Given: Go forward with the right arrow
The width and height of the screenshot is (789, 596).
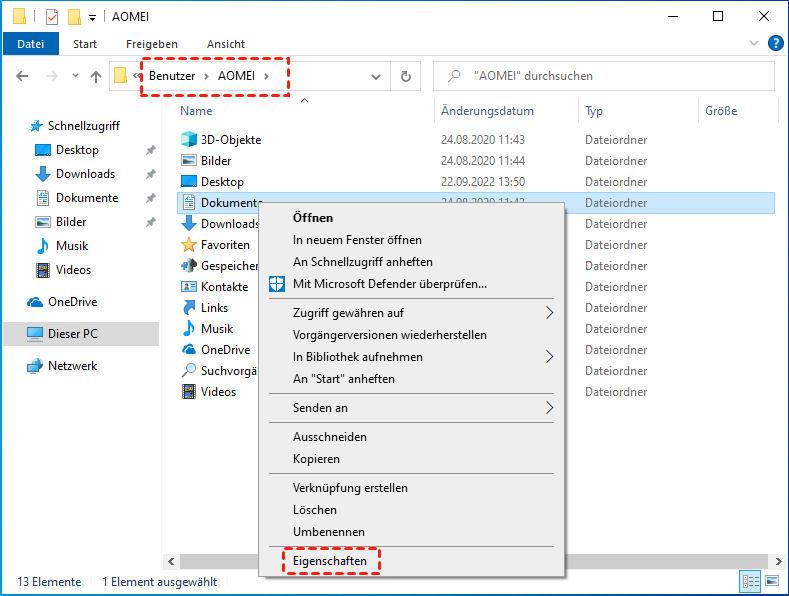Looking at the screenshot, I should [x=51, y=76].
